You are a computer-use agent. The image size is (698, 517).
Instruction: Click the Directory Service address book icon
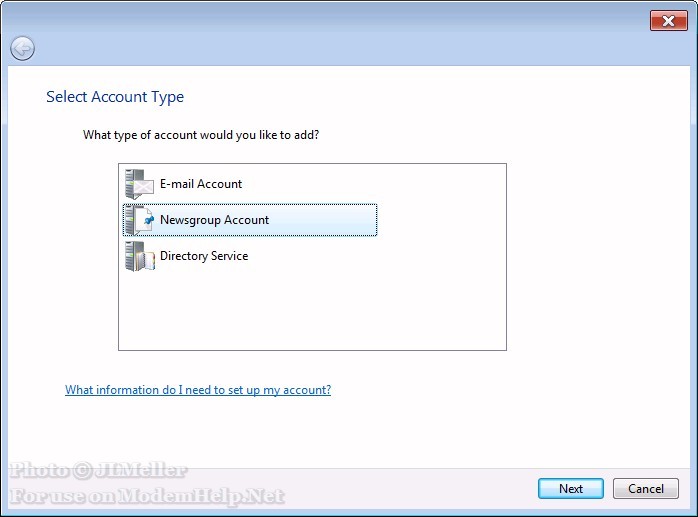(x=140, y=256)
